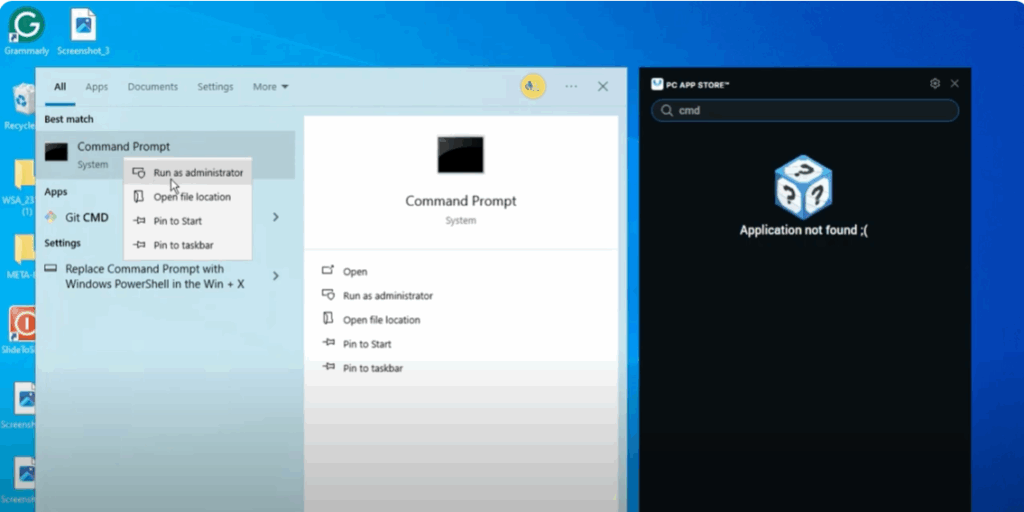Click the shield icon beside right-pane Run as administrator

point(328,295)
